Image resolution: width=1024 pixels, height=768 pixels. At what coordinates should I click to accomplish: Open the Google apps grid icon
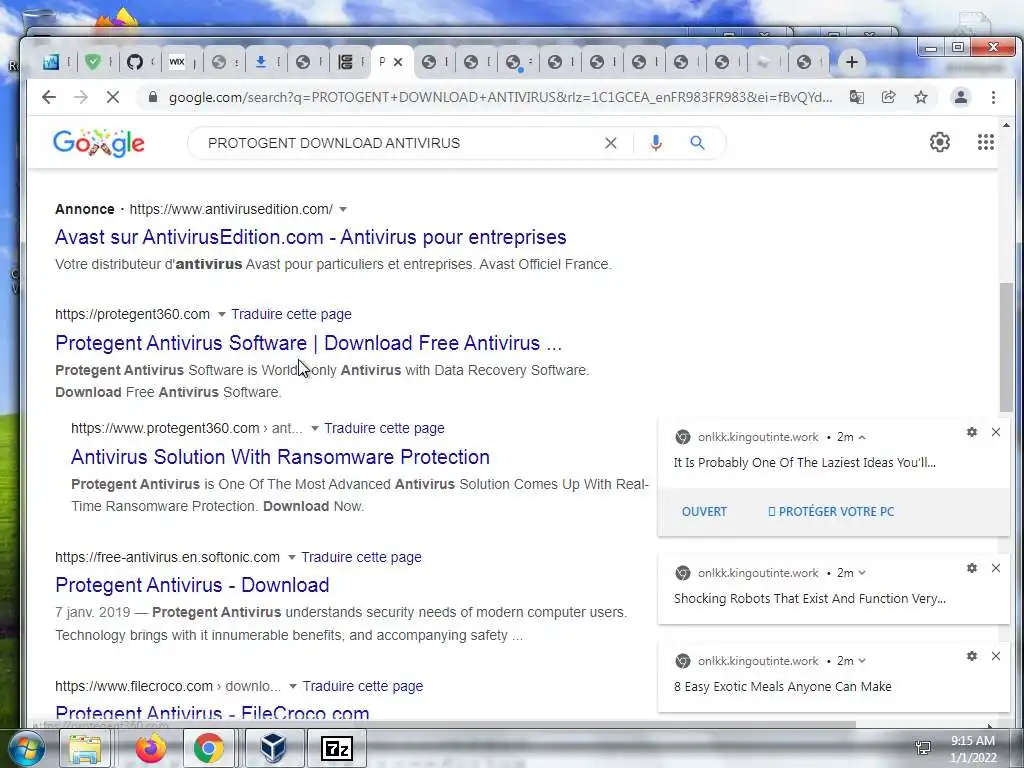tap(985, 142)
